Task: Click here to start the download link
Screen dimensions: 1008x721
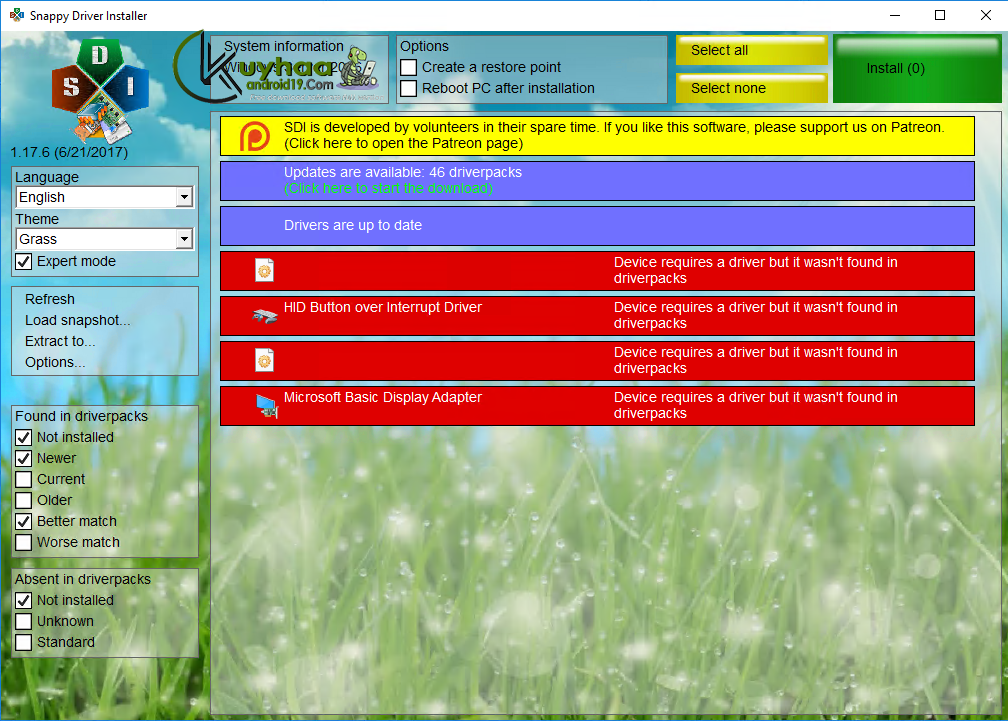Action: [x=388, y=188]
